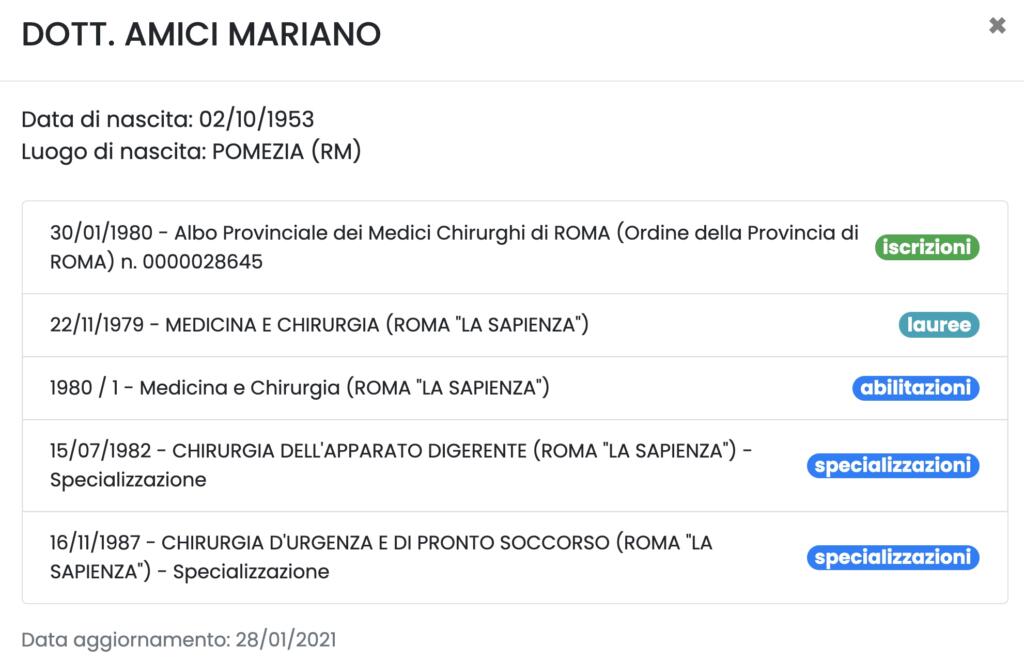Select the 15/07/1982 Chirurgia dell'Apparato Digerente row
Viewport: 1024px width, 662px height.
pos(400,451)
